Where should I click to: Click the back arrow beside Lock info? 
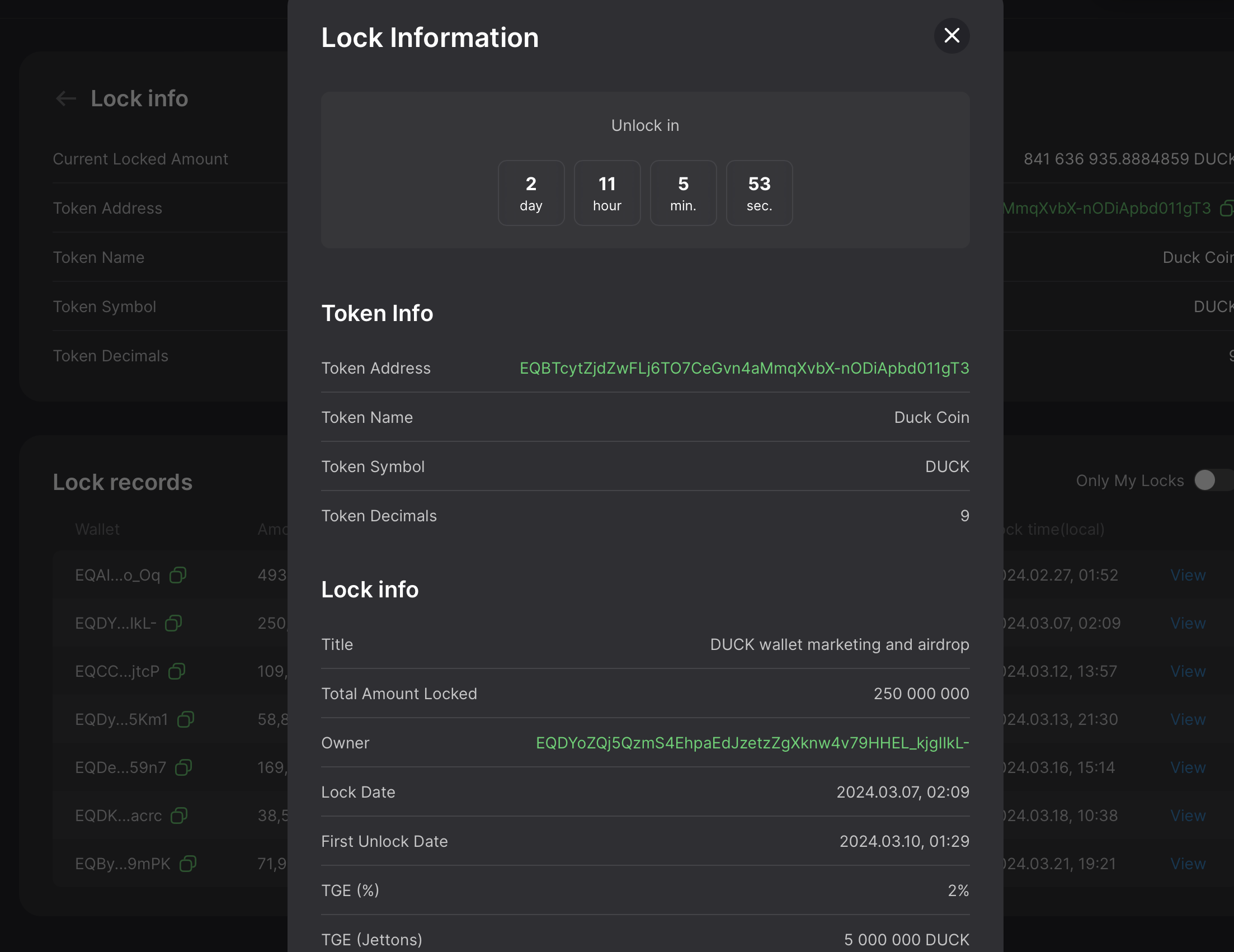point(66,98)
